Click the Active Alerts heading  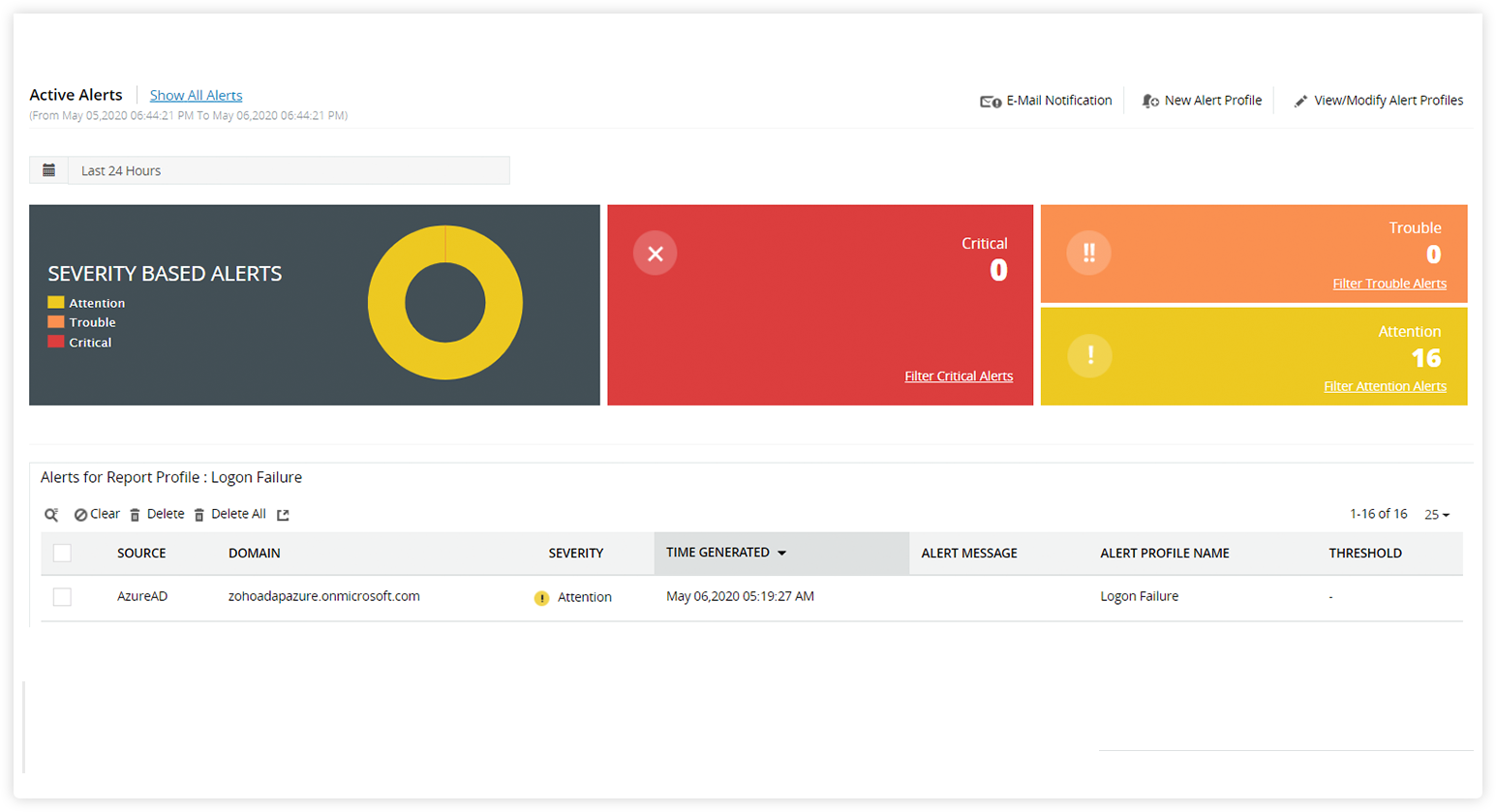(76, 95)
